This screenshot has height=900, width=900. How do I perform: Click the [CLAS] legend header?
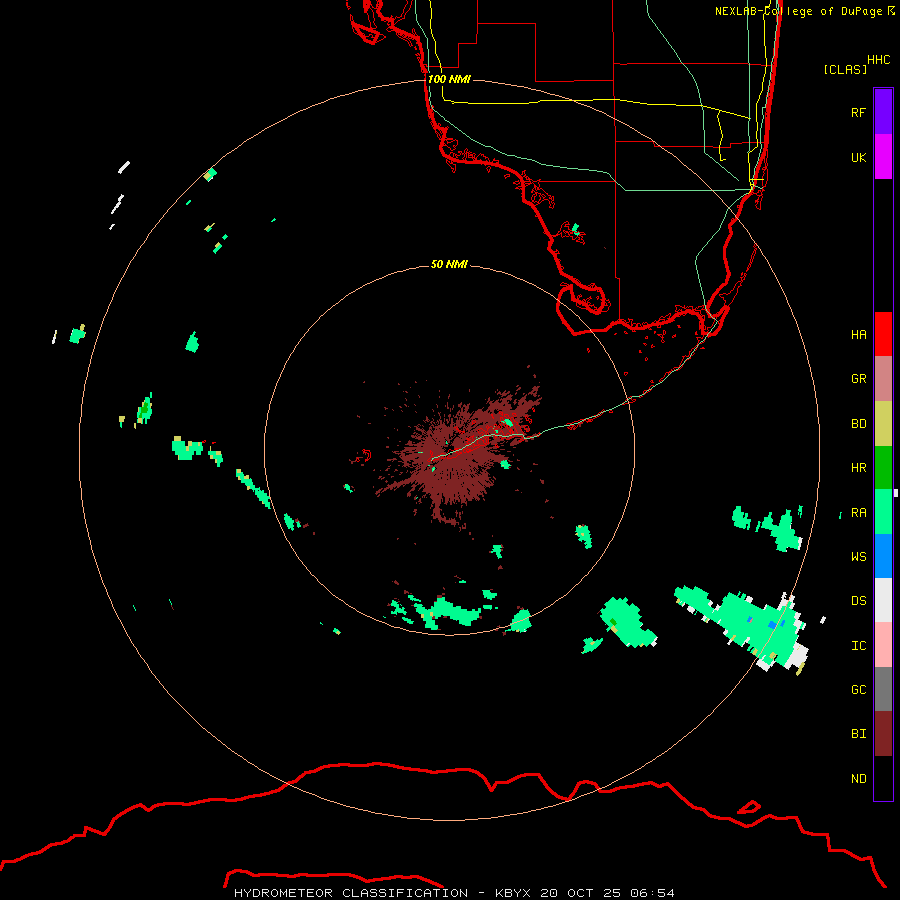coord(845,69)
